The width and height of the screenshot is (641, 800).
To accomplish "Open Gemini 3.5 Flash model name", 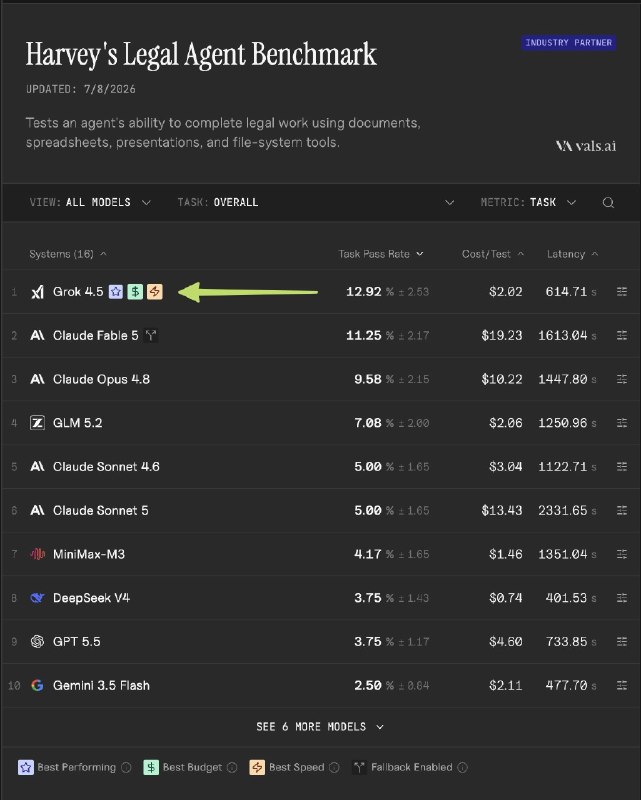I will [x=102, y=685].
